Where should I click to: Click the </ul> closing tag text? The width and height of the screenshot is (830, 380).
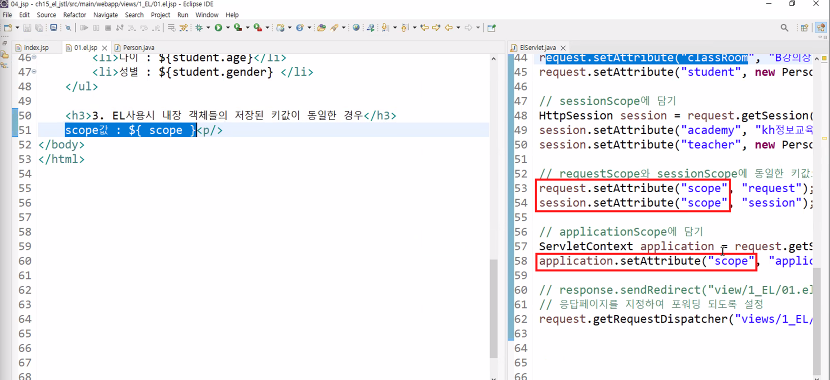(82, 86)
